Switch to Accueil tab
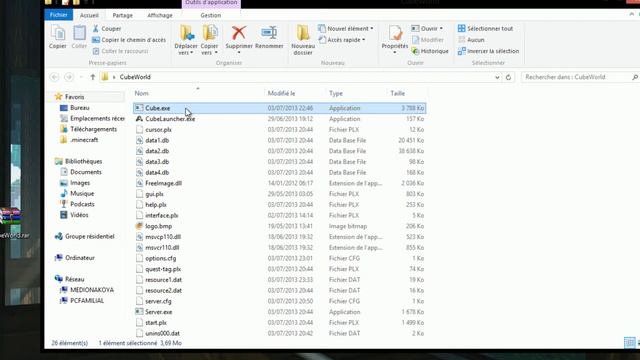Image resolution: width=640 pixels, height=360 pixels. click(89, 15)
